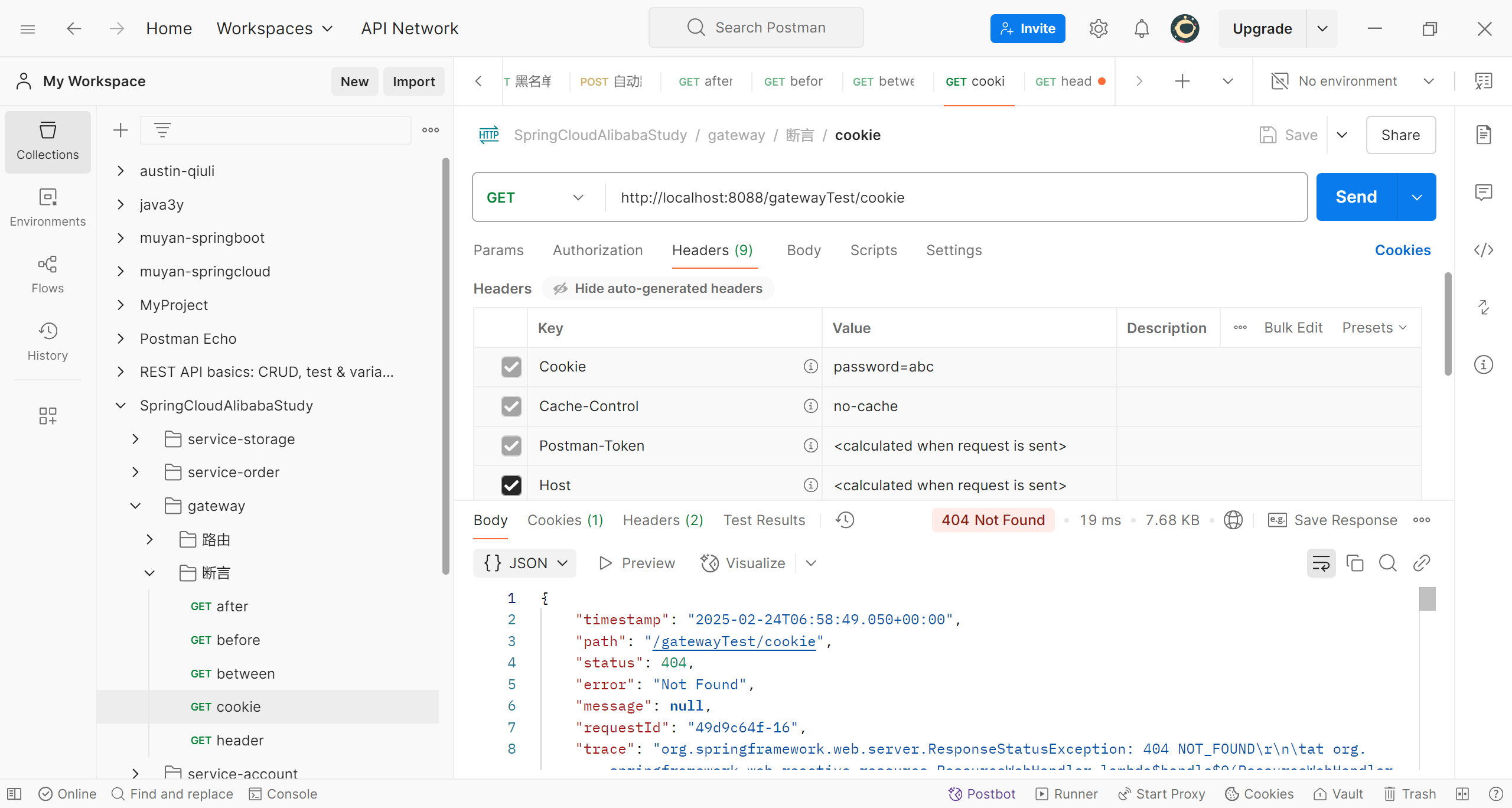1512x808 pixels.
Task: Open the code snippet panel icon
Action: tap(1483, 250)
